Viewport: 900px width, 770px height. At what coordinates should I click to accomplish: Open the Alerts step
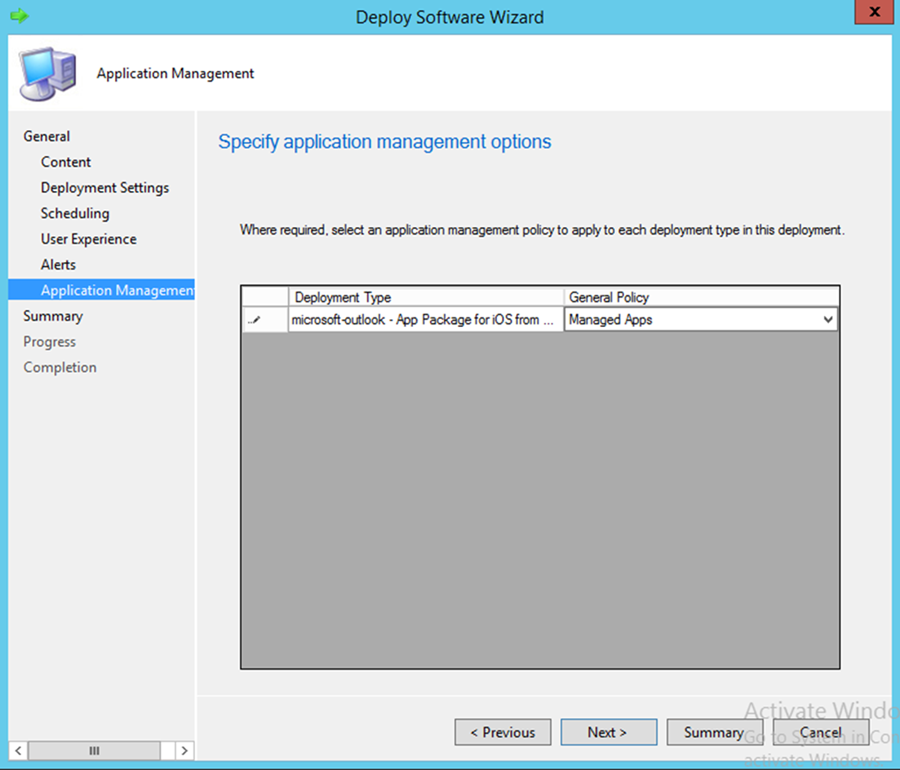59,265
